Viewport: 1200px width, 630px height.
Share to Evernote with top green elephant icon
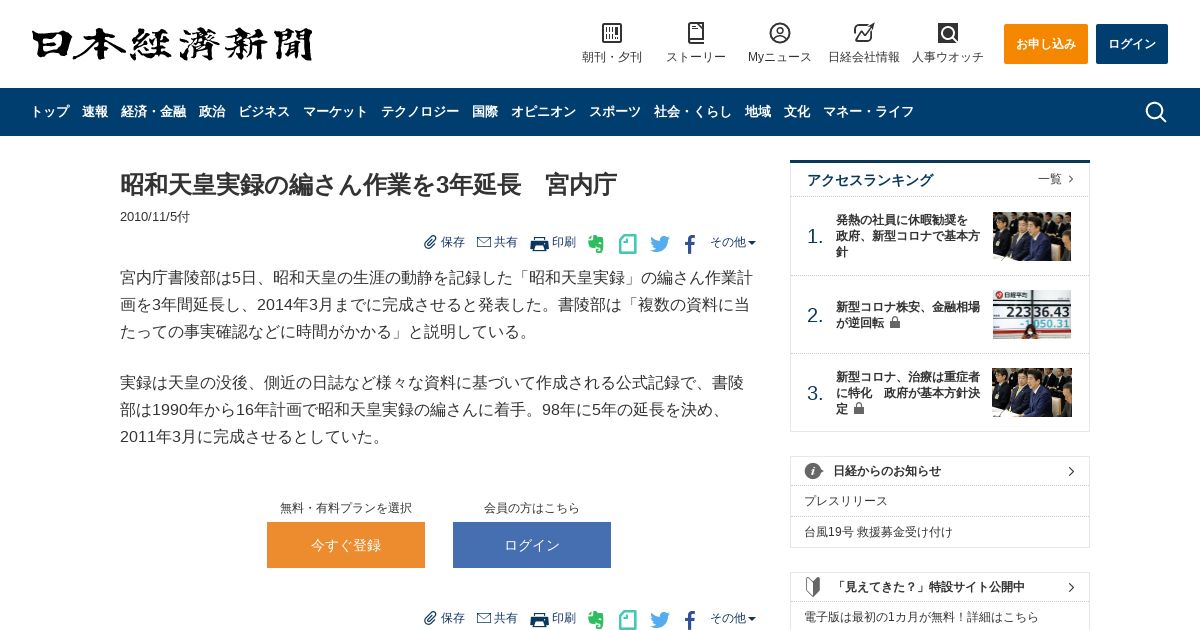596,243
